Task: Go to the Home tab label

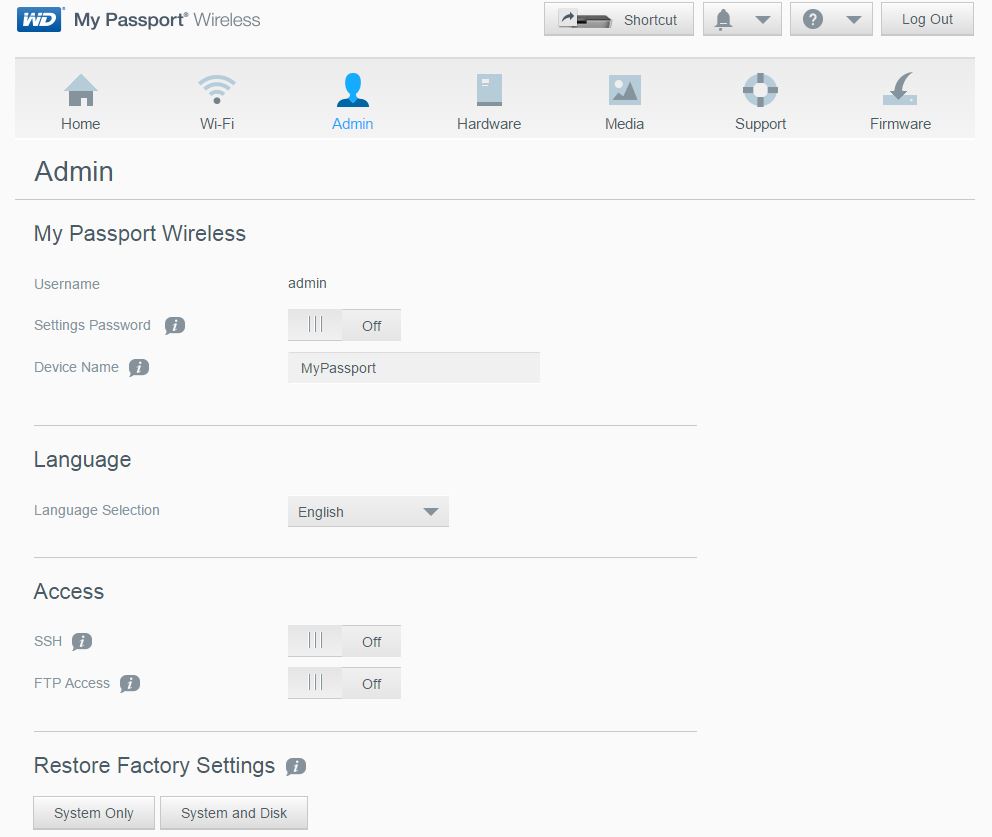Action: point(80,124)
